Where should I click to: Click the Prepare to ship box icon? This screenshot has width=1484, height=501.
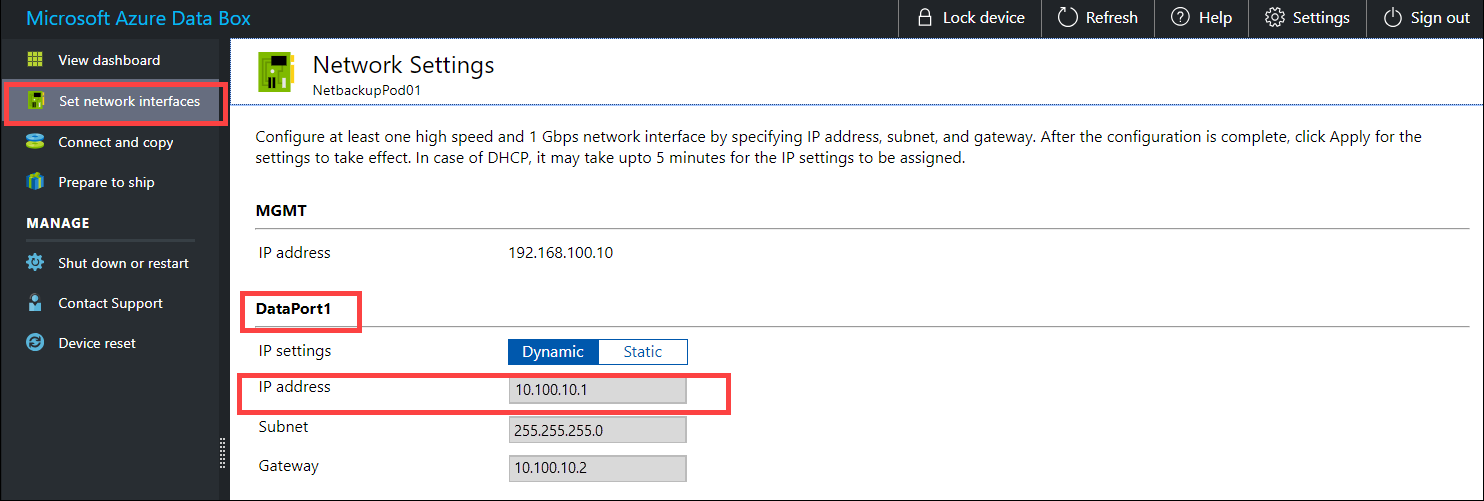[35, 182]
